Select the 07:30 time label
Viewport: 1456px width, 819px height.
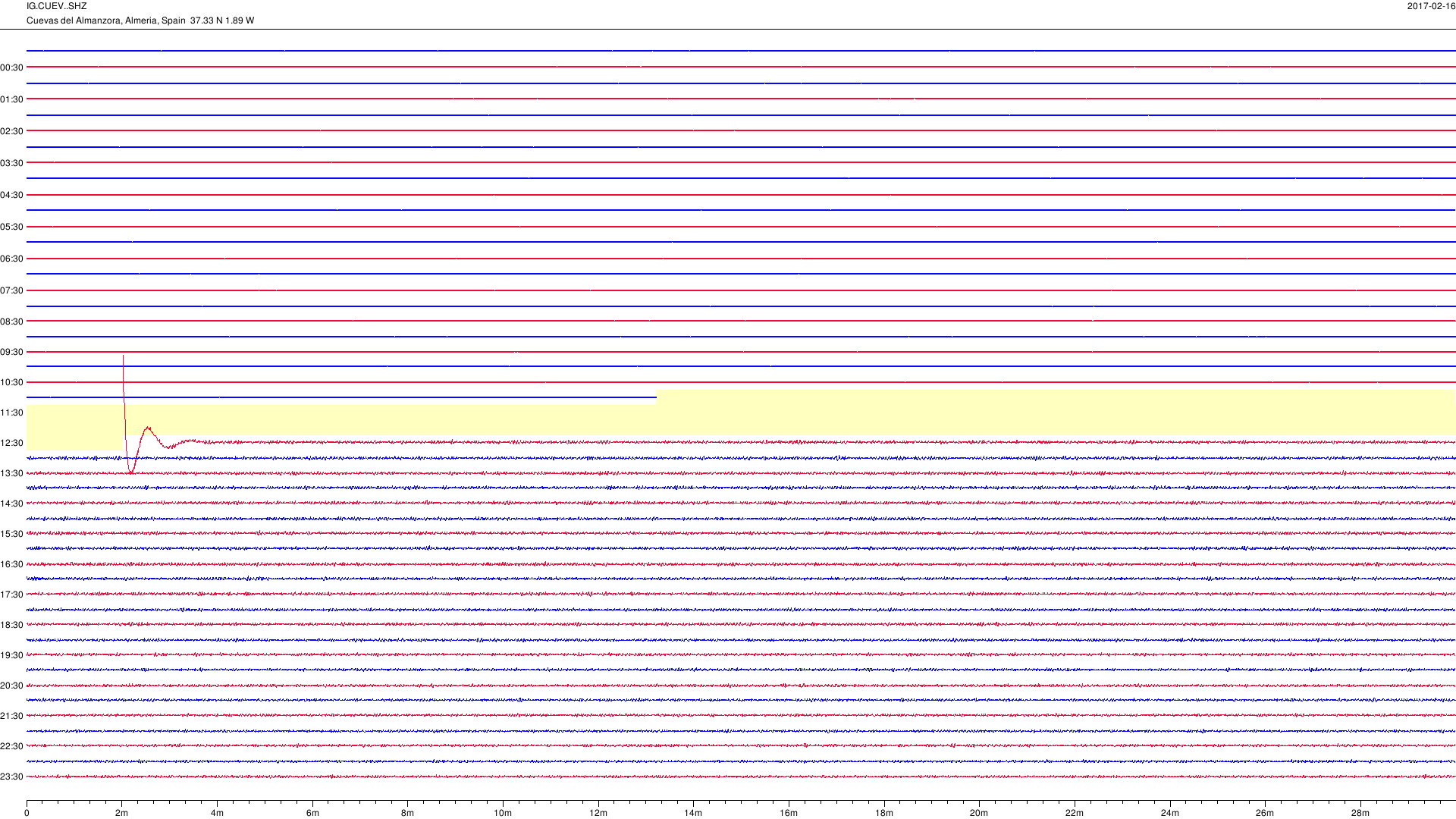tap(12, 290)
